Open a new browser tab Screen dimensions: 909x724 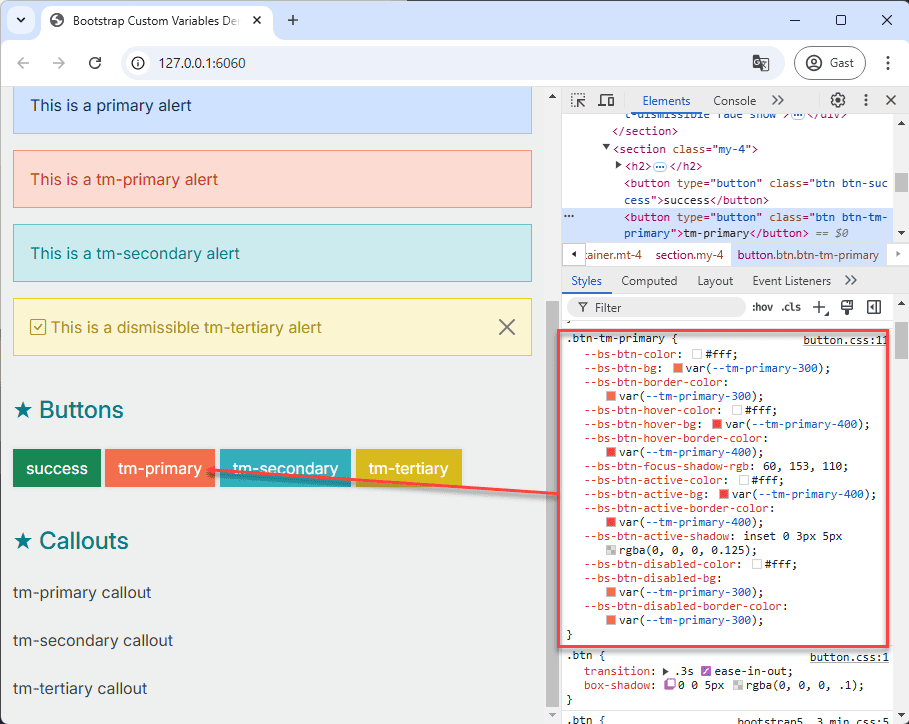(293, 20)
